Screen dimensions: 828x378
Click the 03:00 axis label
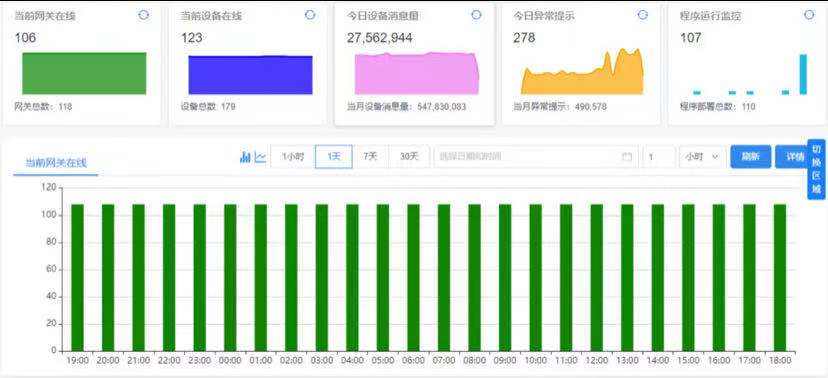(322, 361)
